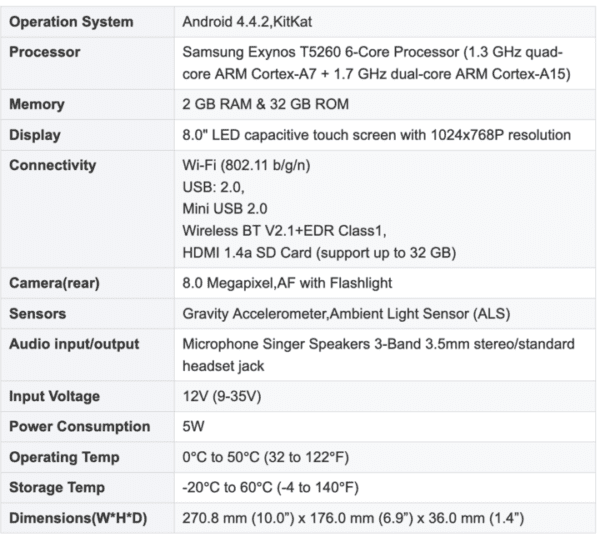This screenshot has height=542, width=600.
Task: Click the 8.0 Megapixel,AF with Flashlight text
Action: (x=287, y=283)
